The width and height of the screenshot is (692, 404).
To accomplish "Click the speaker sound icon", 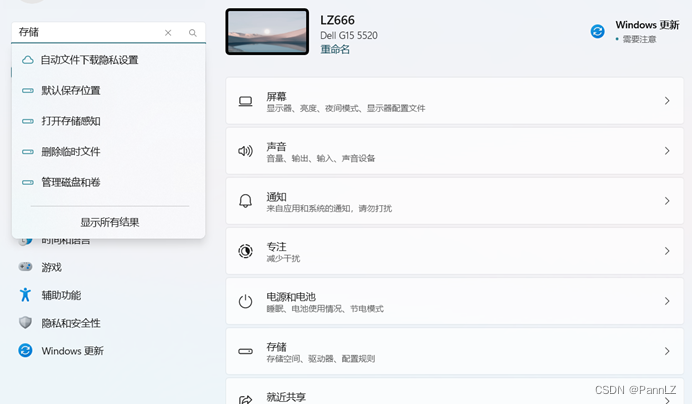I will tap(245, 151).
